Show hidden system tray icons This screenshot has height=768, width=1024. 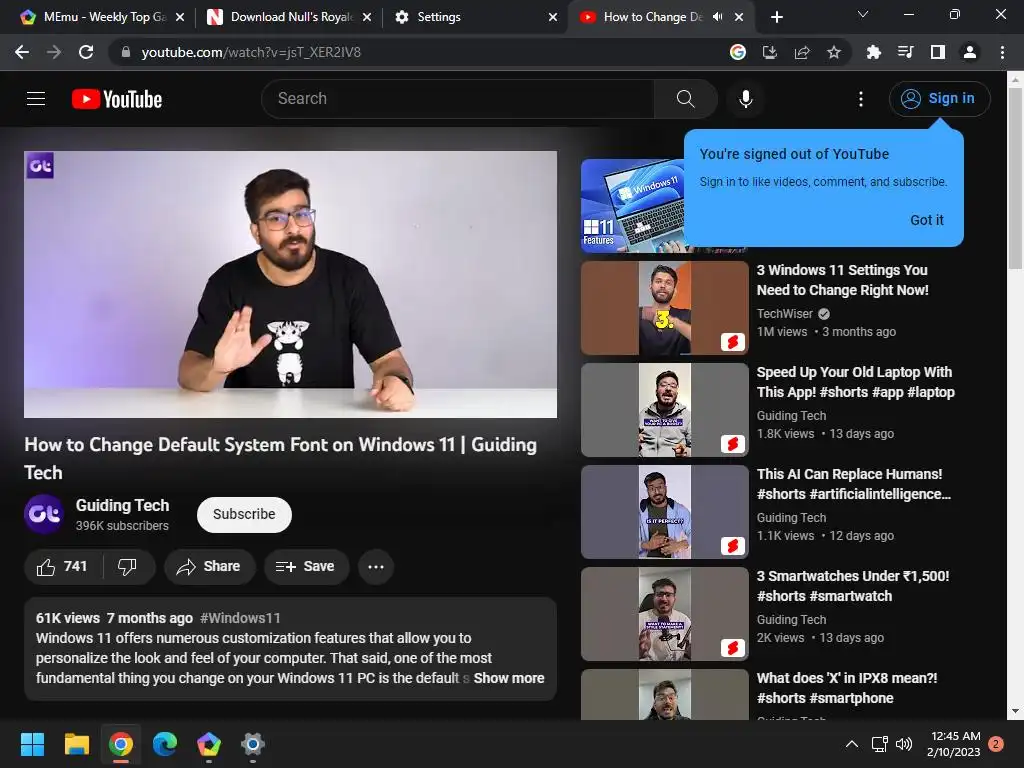pos(852,744)
